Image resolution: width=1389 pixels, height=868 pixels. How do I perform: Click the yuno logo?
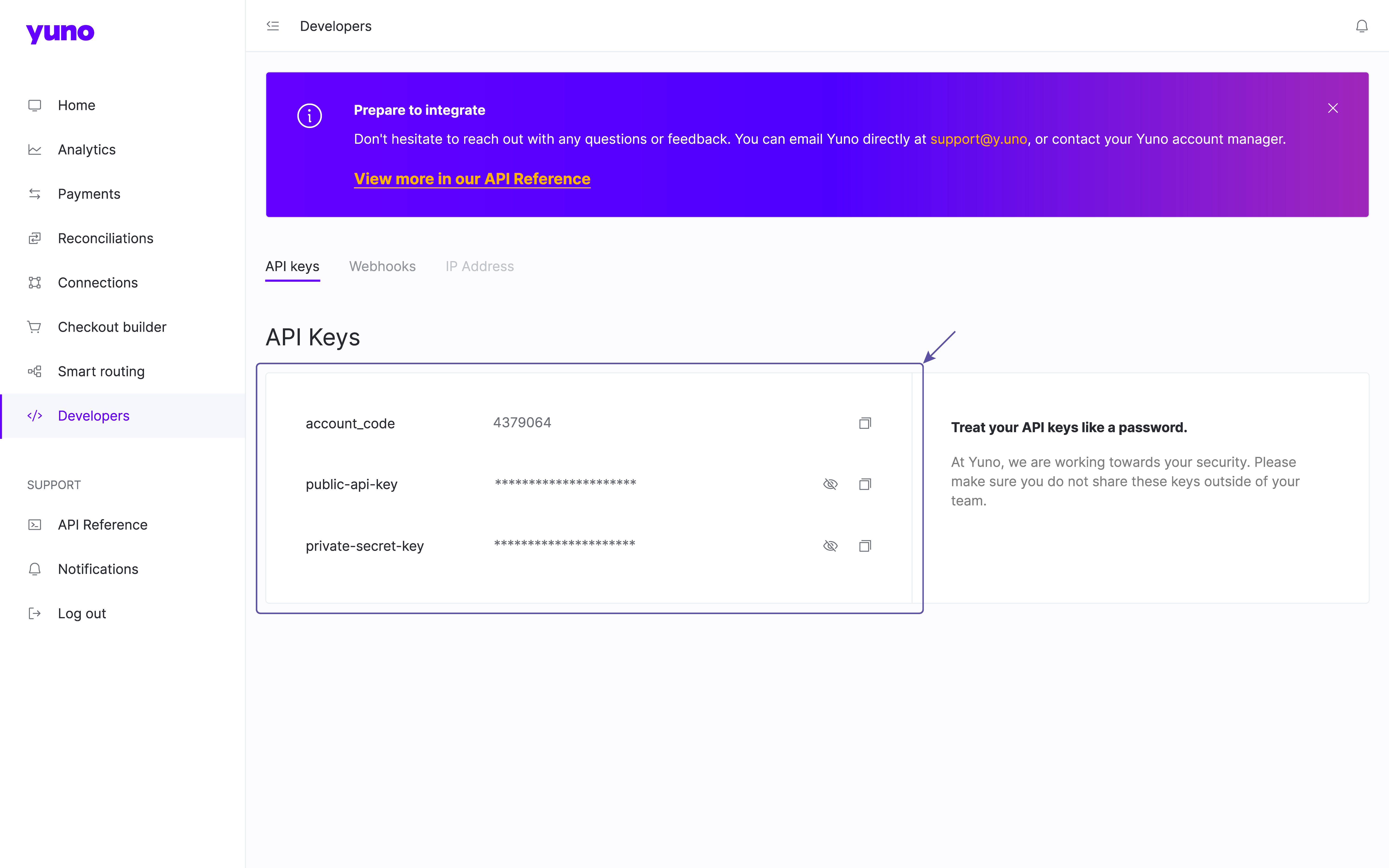click(x=60, y=33)
